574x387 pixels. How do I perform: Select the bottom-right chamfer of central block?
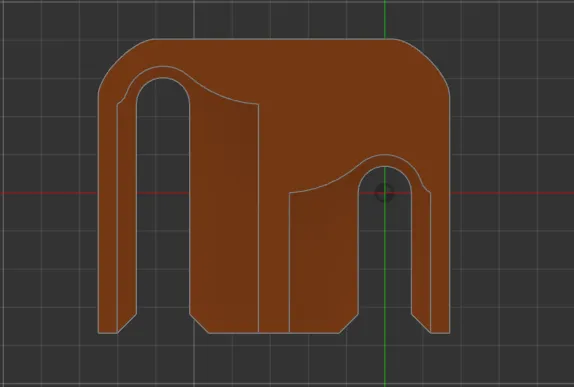(x=349, y=323)
